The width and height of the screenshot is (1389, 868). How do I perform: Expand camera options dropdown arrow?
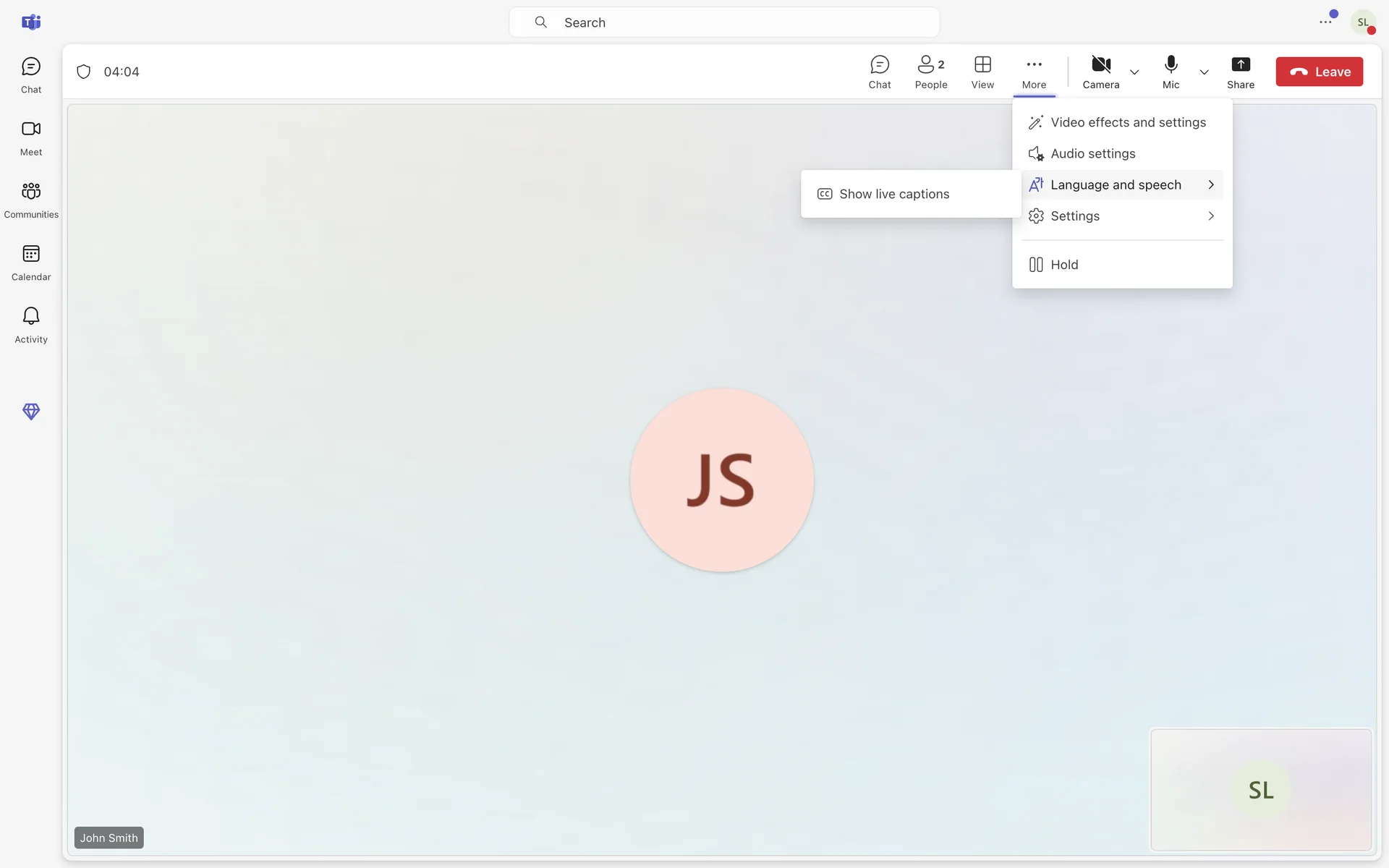pos(1134,72)
